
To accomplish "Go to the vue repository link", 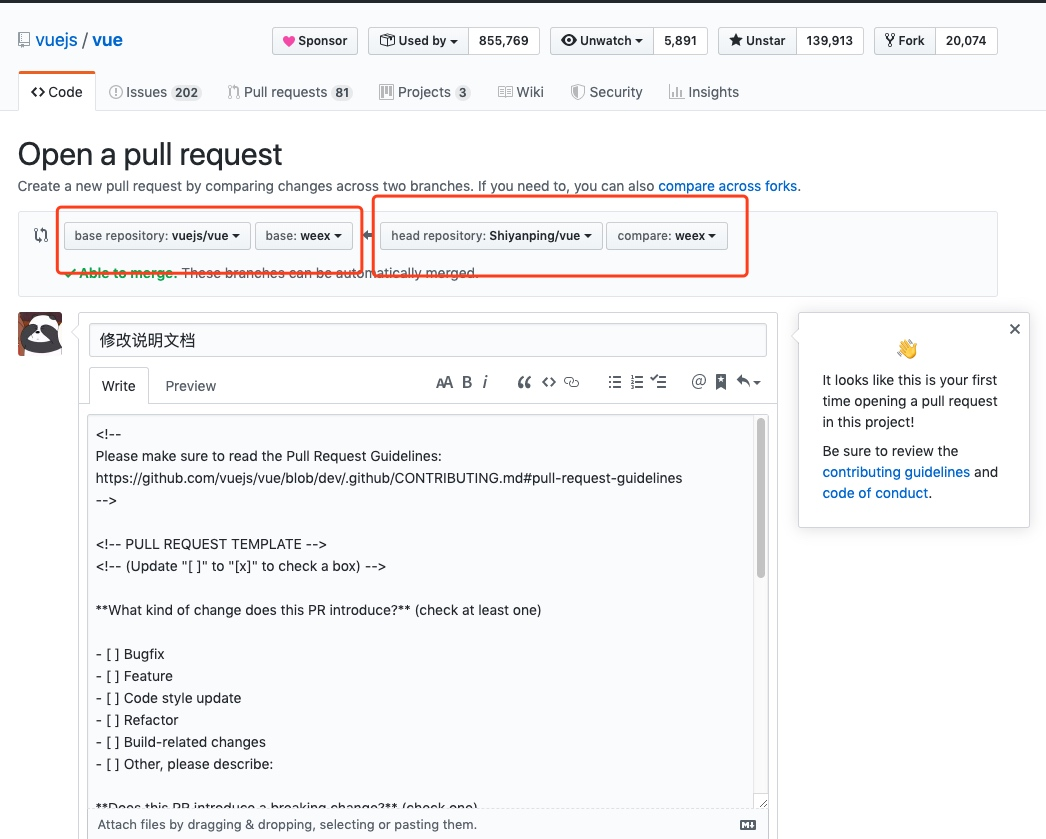I will click(x=107, y=40).
